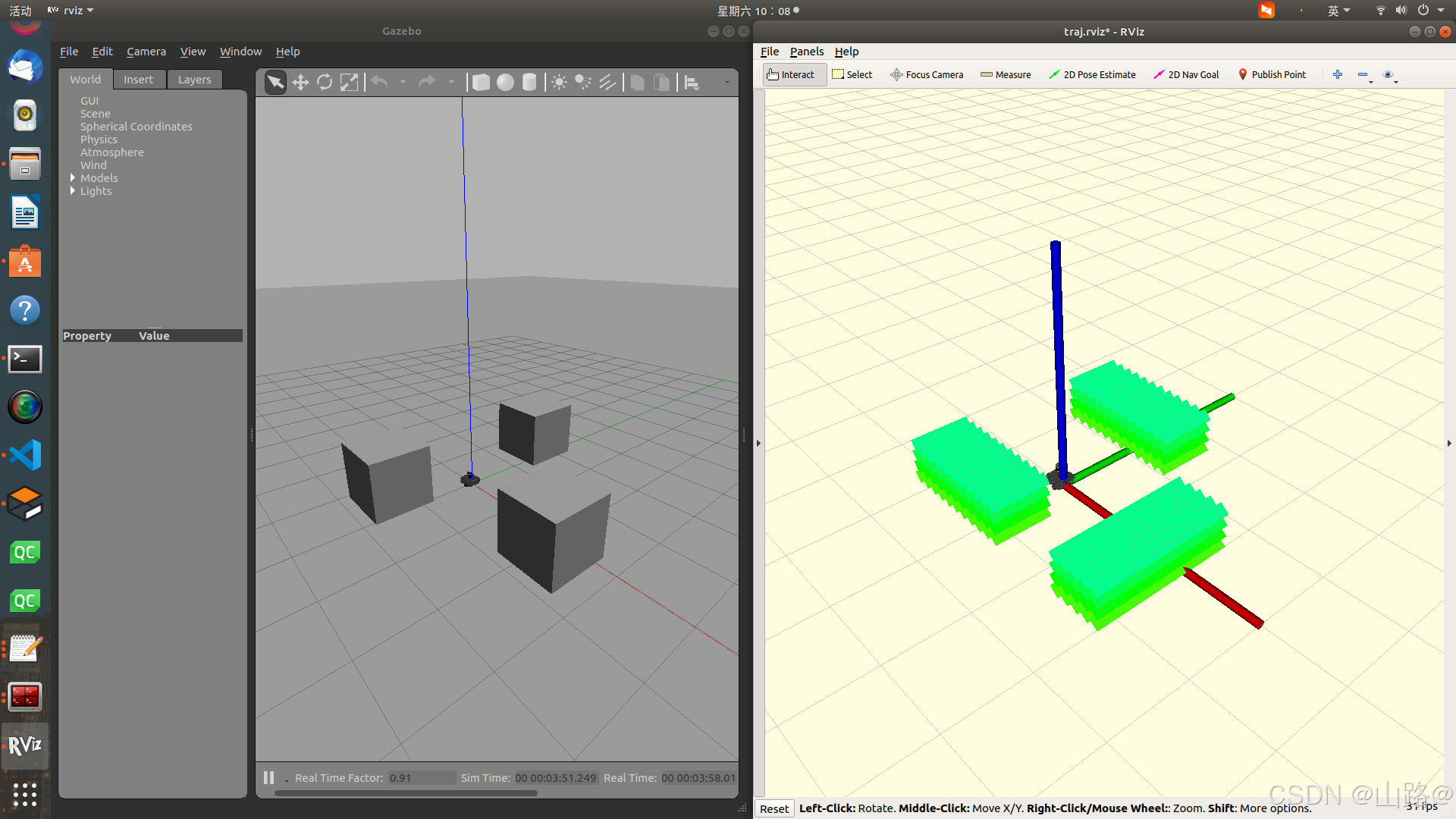This screenshot has width=1456, height=819.
Task: Click the Reset button in RViz
Action: pos(774,807)
